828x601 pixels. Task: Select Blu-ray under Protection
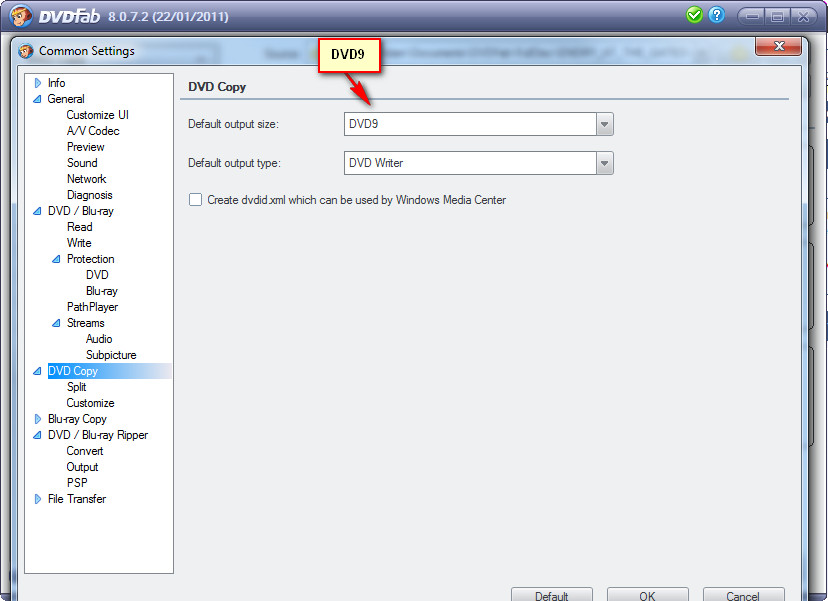click(102, 291)
